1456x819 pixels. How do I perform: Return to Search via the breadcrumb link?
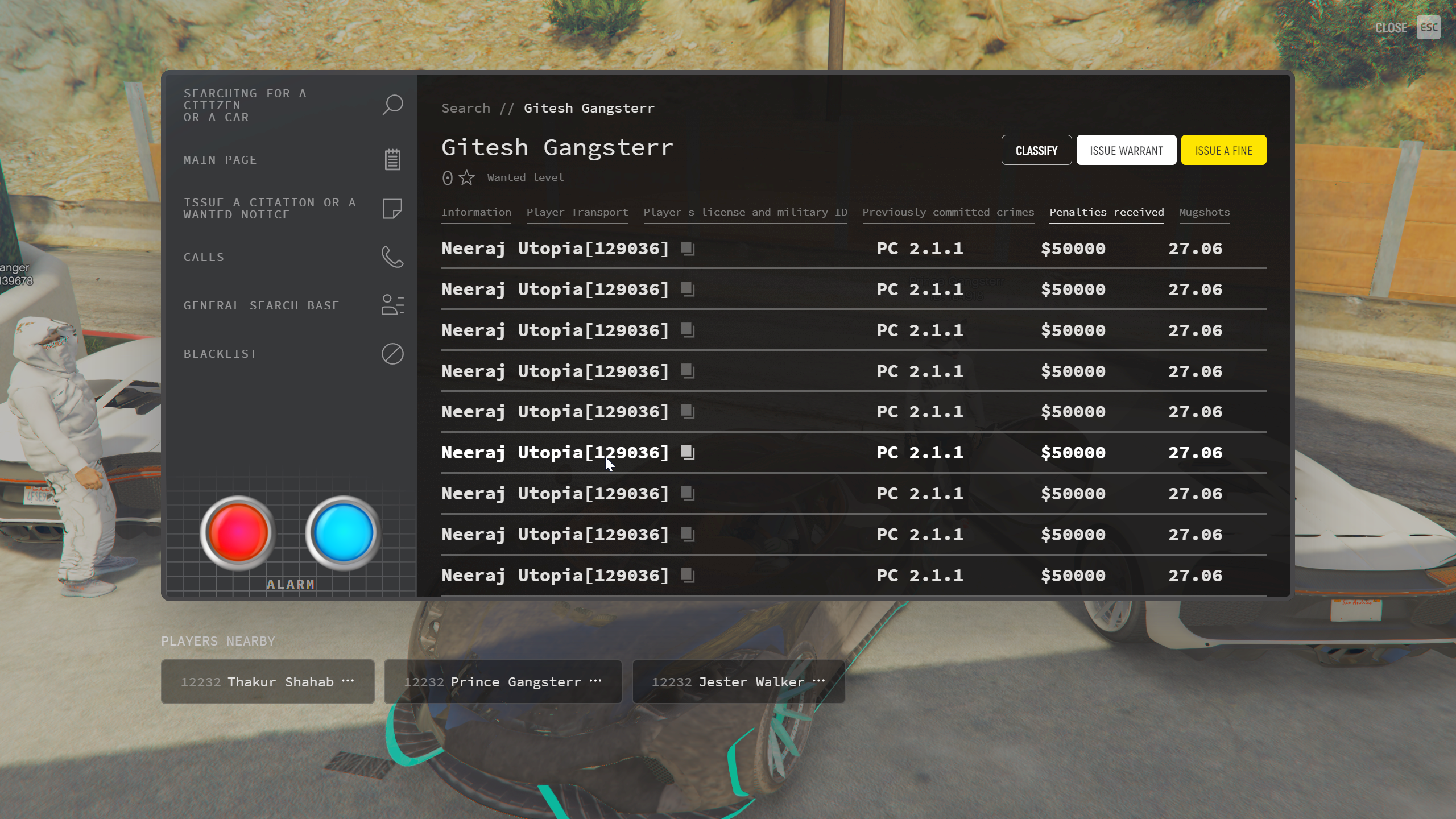tap(465, 108)
